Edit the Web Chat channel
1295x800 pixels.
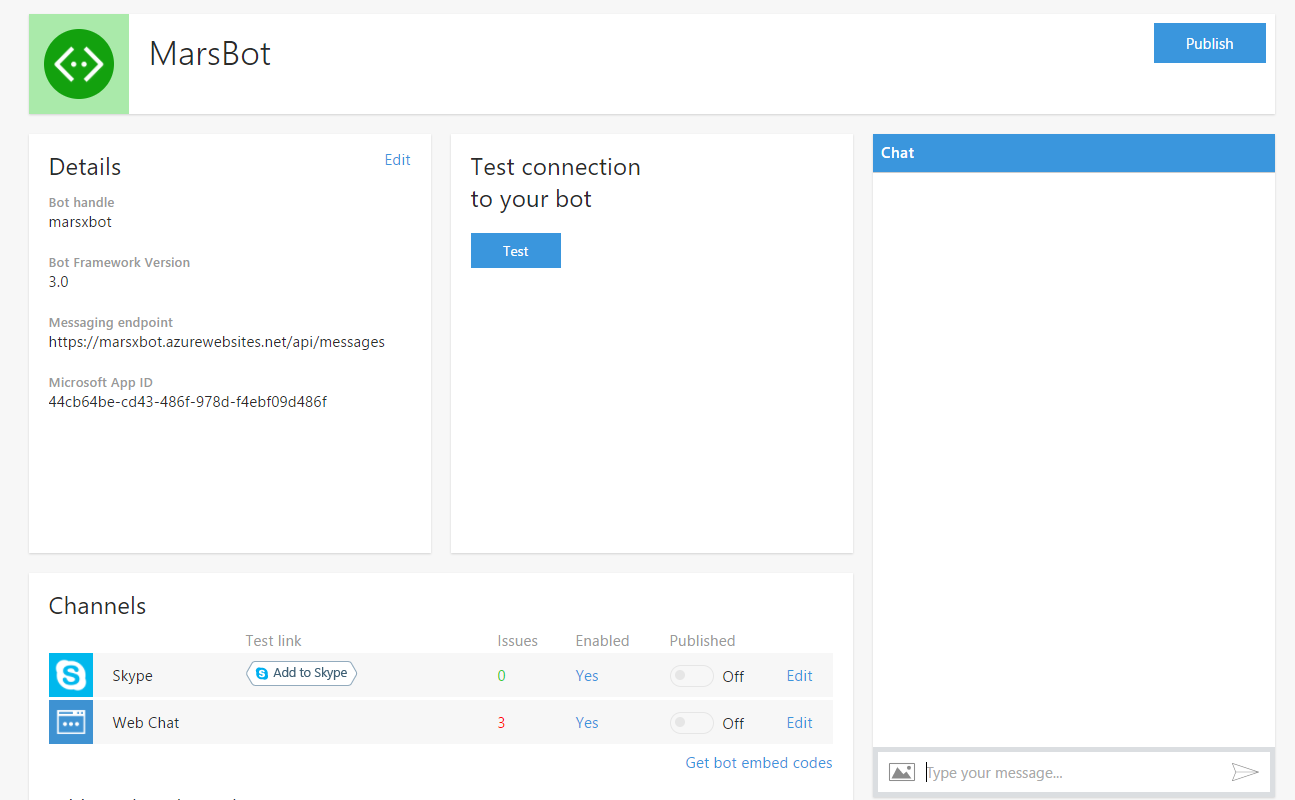point(800,723)
